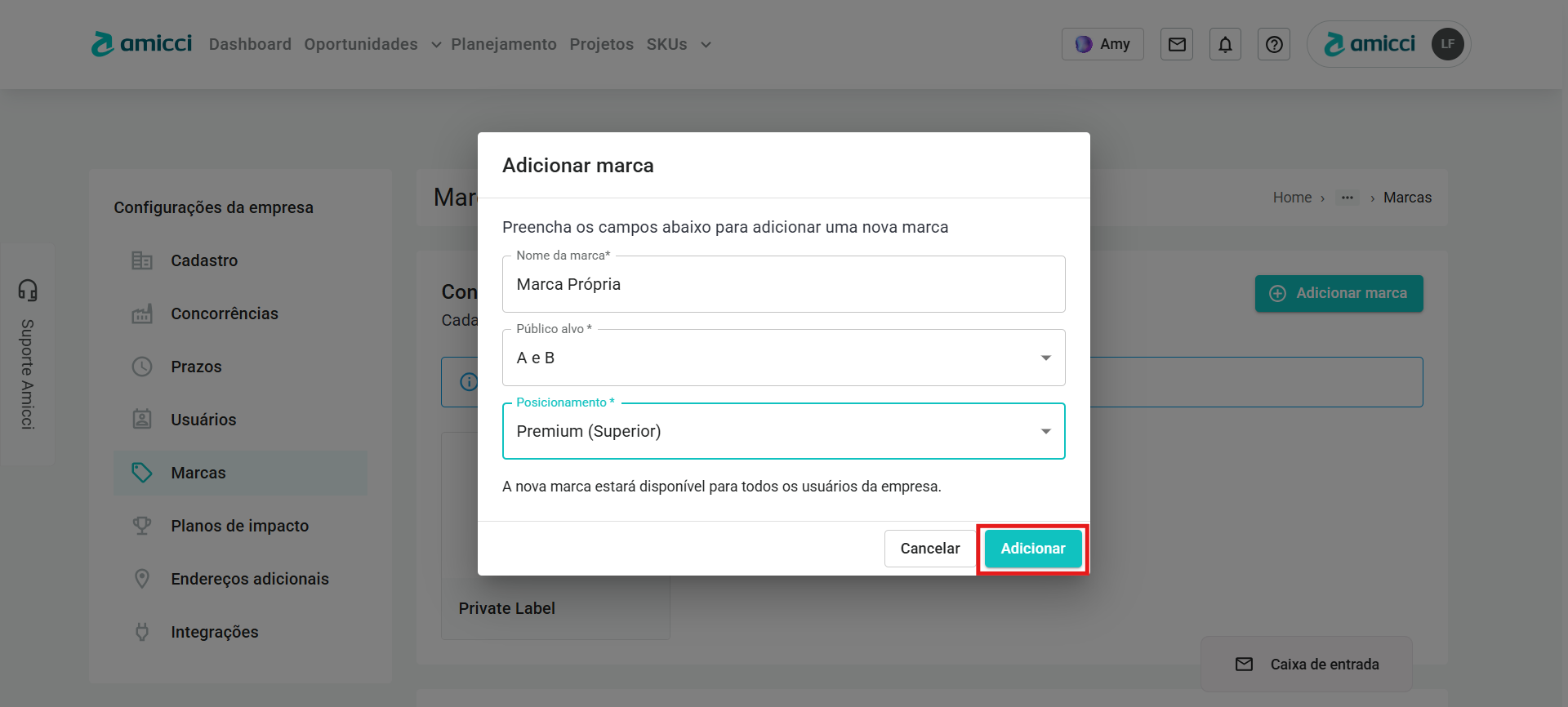The width and height of the screenshot is (1568, 707).
Task: Open Caixa de entrada panel
Action: 1307,665
